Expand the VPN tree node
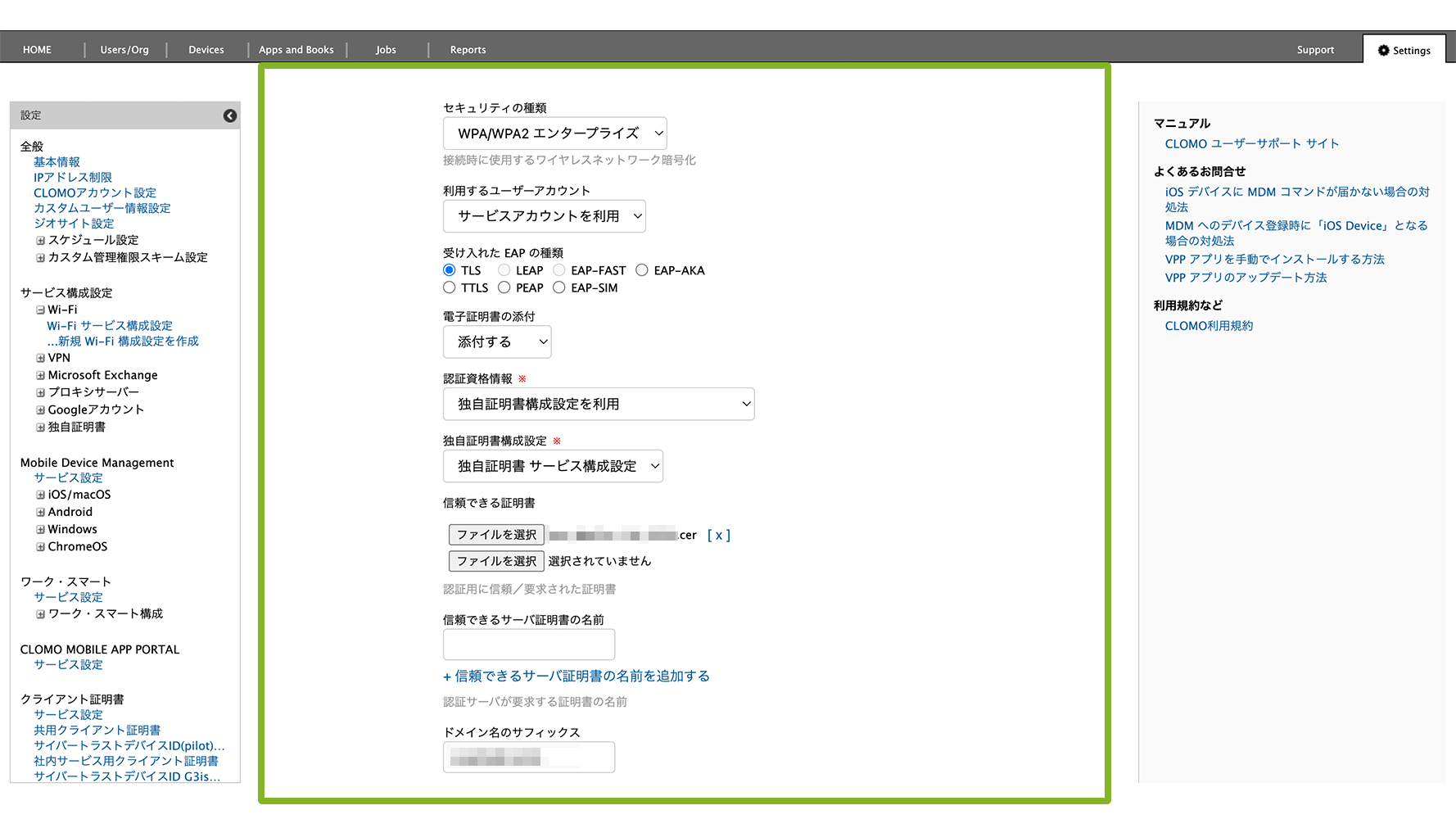This screenshot has height=819, width=1456. pyautogui.click(x=40, y=358)
